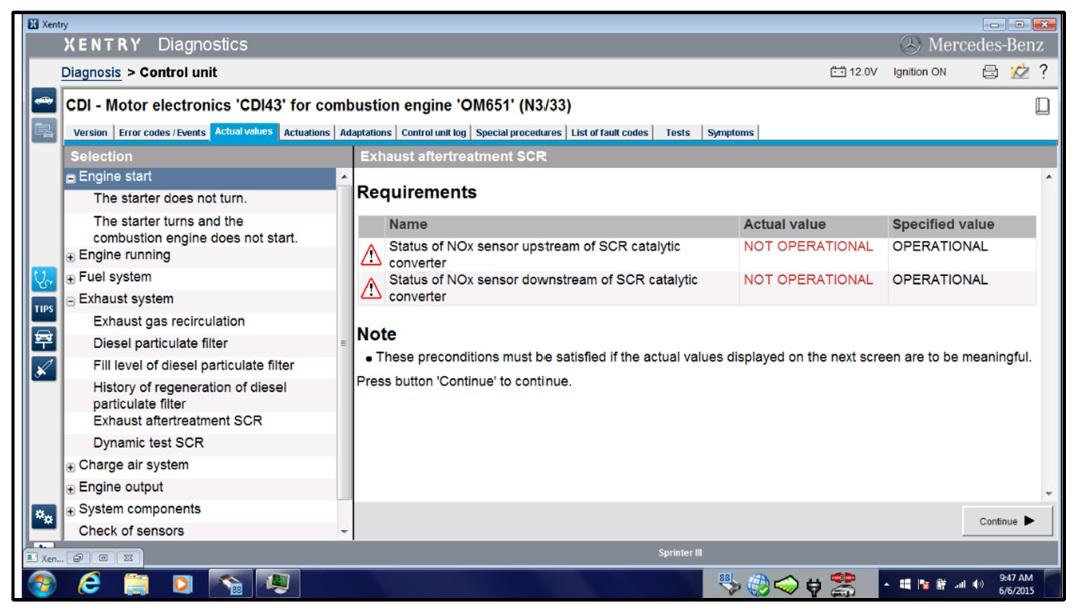Show hidden tray icons arrow

[x=887, y=585]
